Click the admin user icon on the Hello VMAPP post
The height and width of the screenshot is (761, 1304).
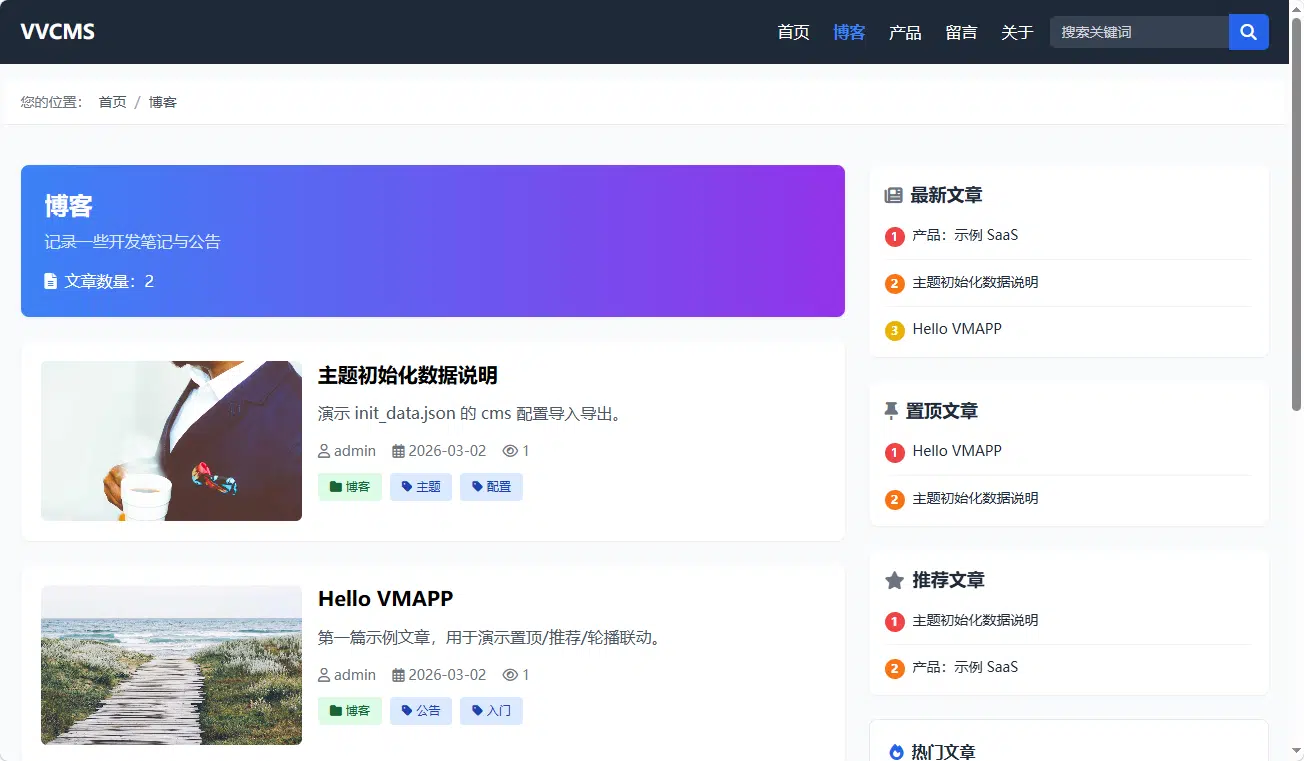coord(324,675)
